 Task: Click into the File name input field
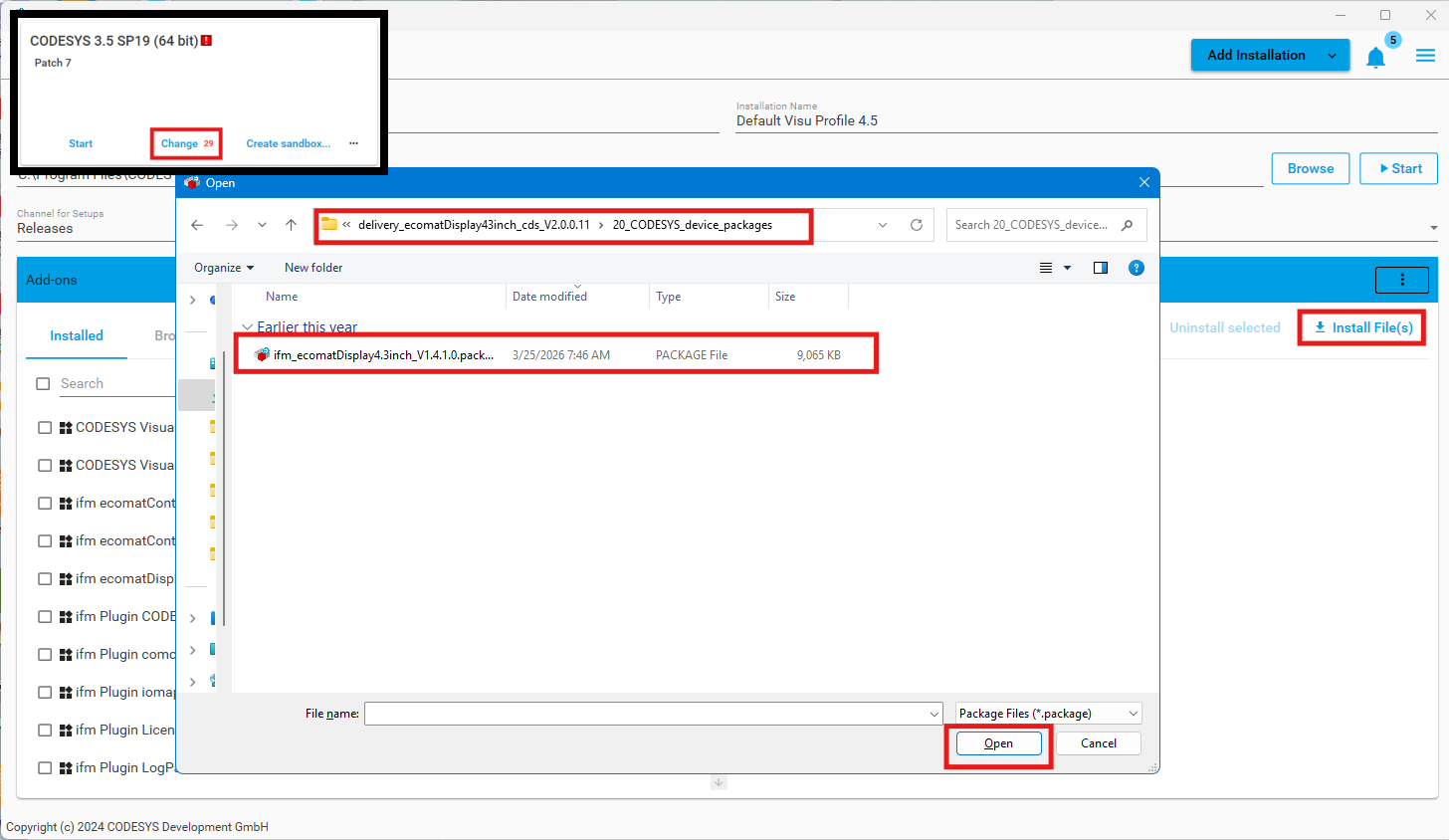coord(646,714)
